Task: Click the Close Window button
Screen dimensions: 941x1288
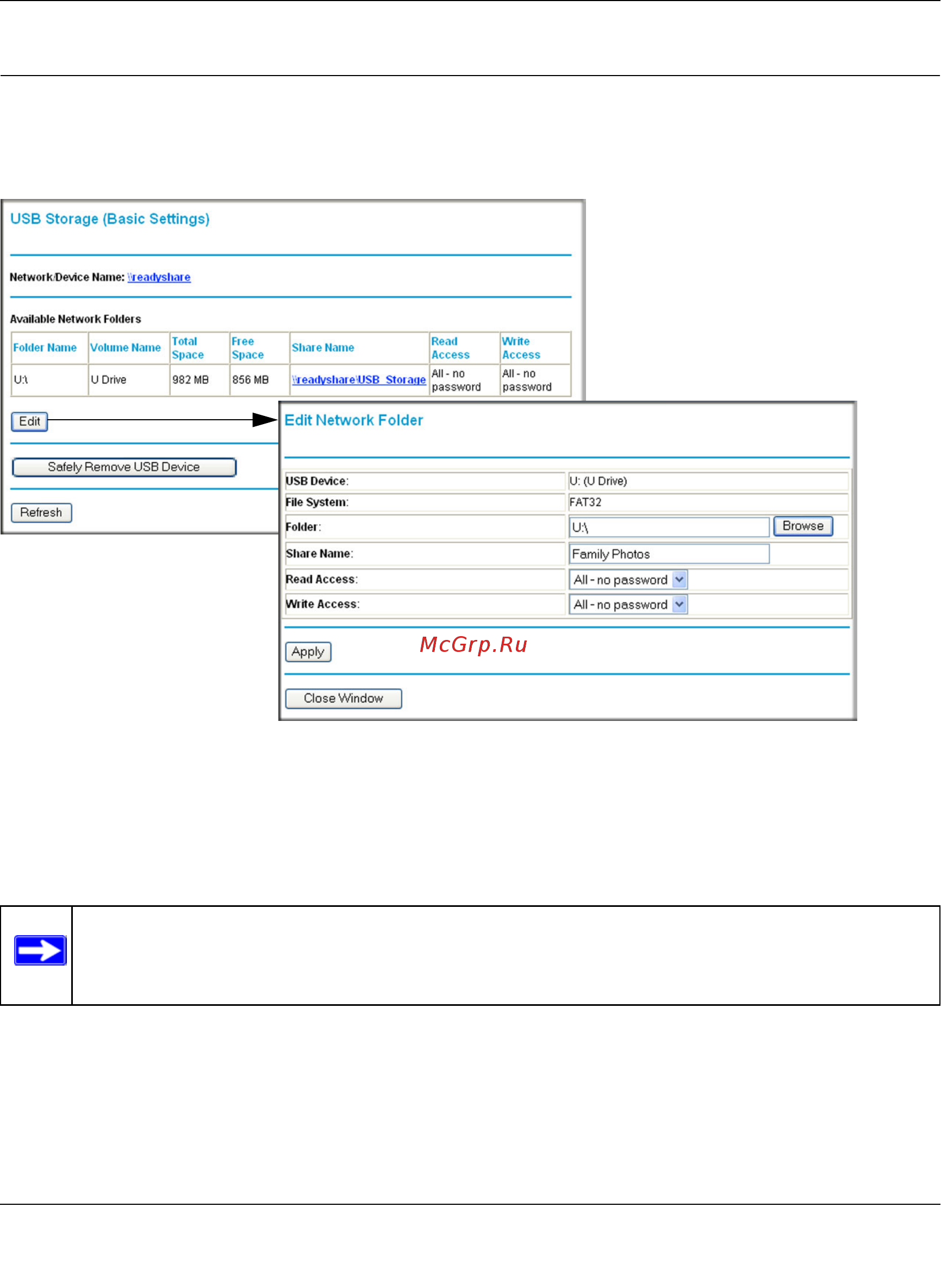Action: pyautogui.click(x=344, y=699)
